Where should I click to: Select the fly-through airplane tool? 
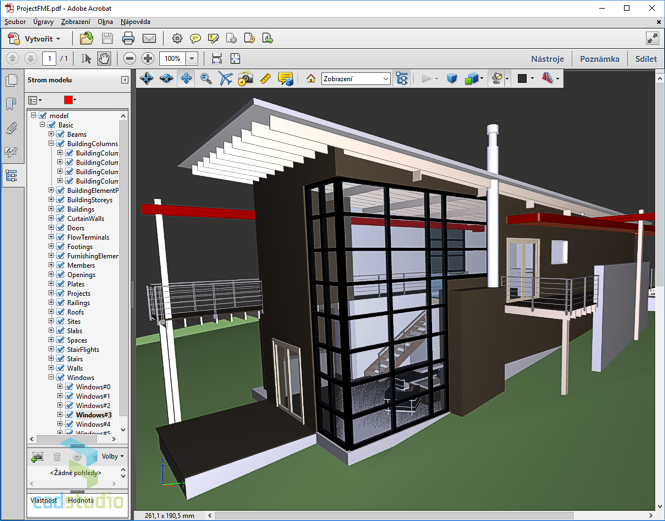tap(225, 78)
